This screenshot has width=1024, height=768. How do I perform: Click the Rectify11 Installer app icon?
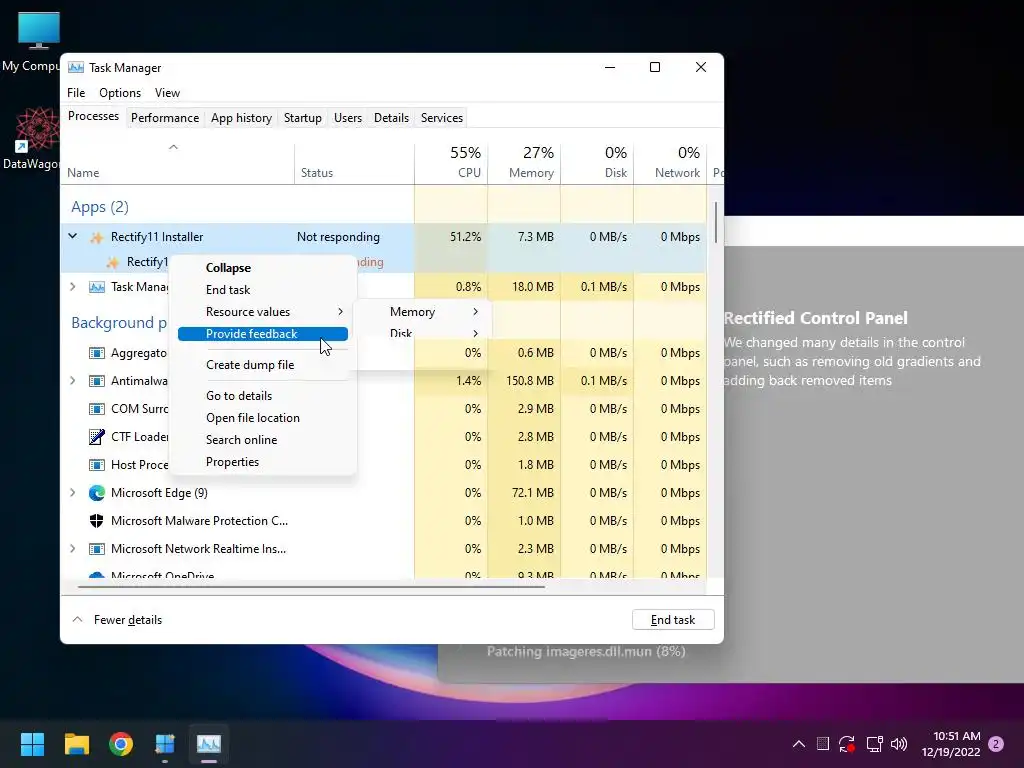click(97, 237)
